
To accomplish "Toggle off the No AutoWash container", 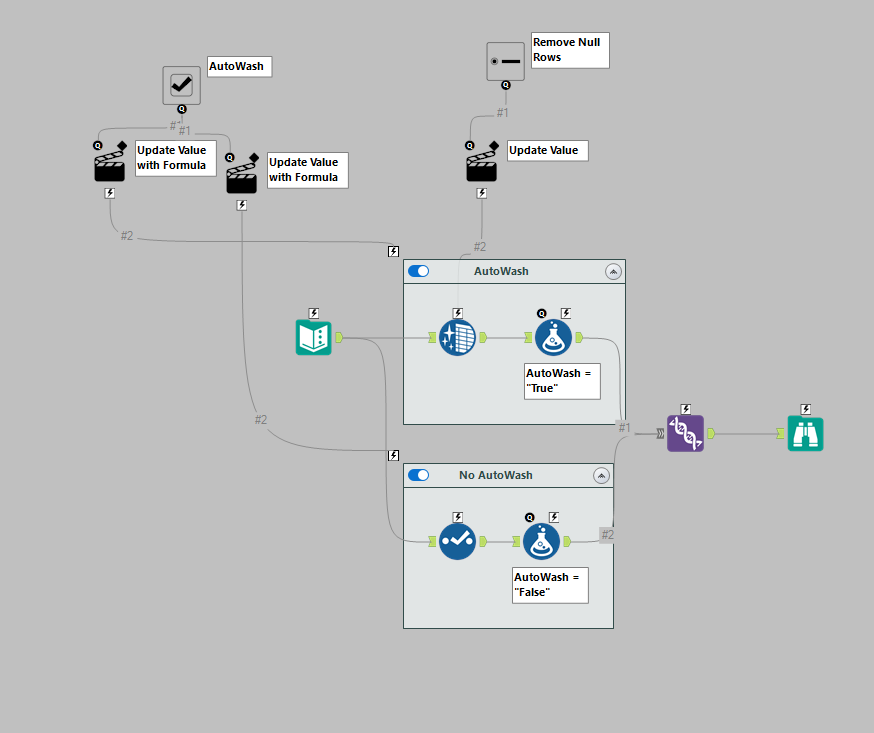I will pos(418,475).
